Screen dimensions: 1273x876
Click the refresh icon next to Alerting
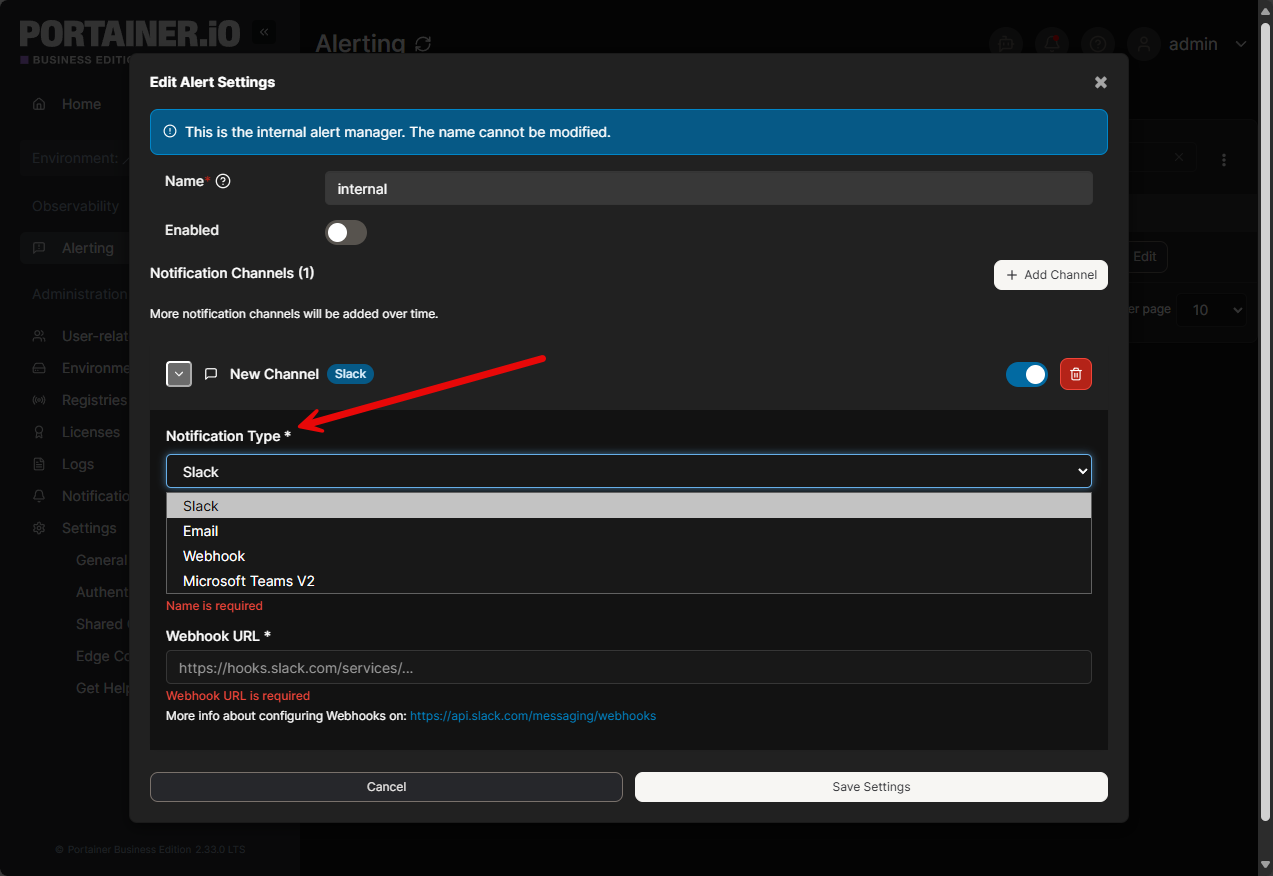(x=423, y=44)
